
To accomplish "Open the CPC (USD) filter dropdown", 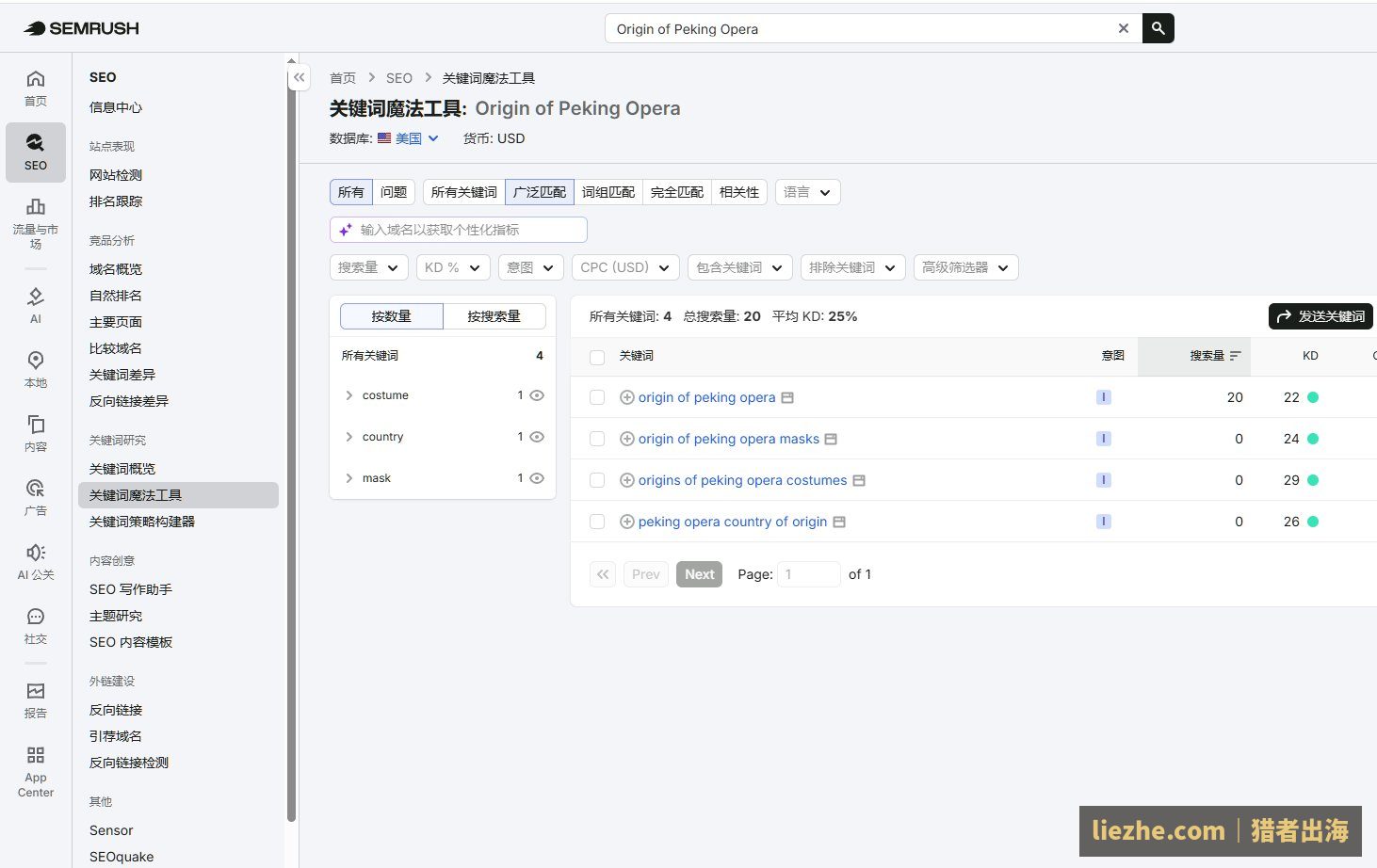I will 625,267.
